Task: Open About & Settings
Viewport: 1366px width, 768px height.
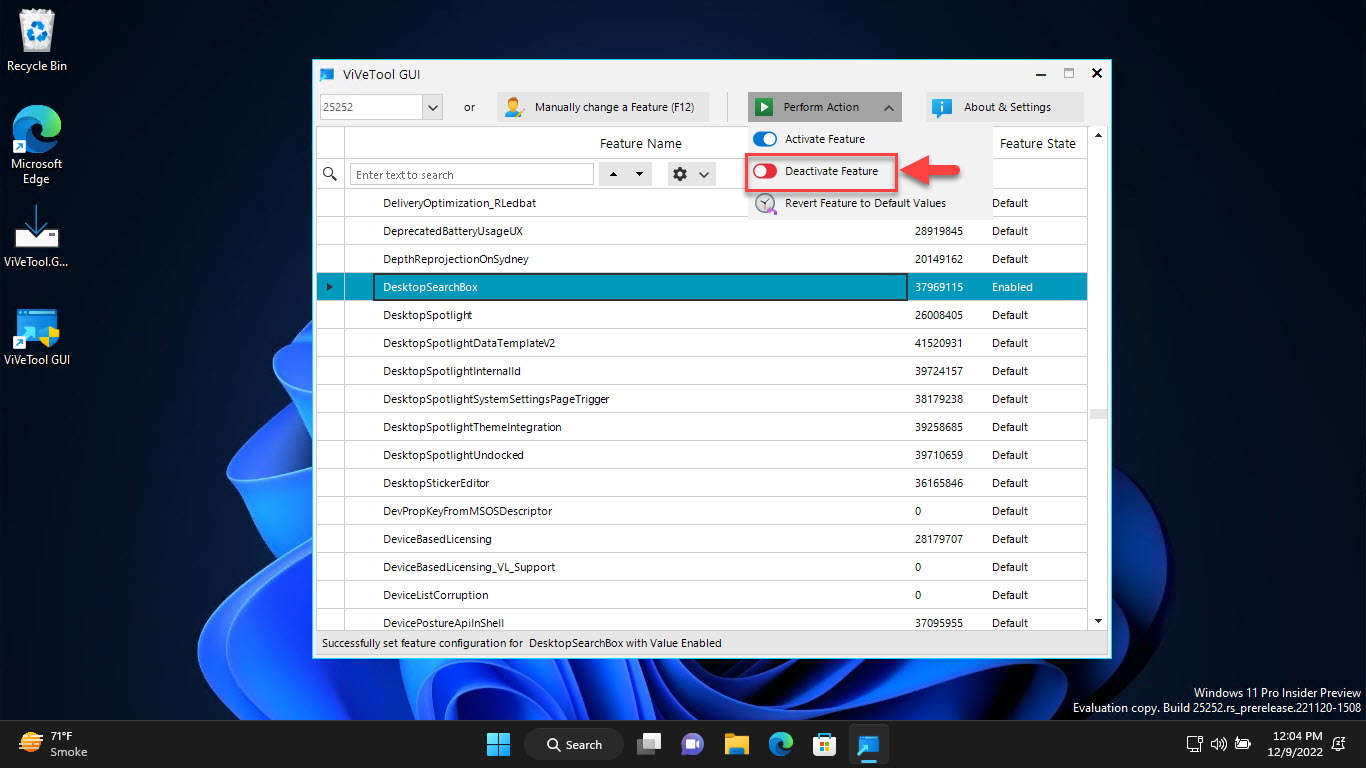Action: pyautogui.click(x=1004, y=107)
